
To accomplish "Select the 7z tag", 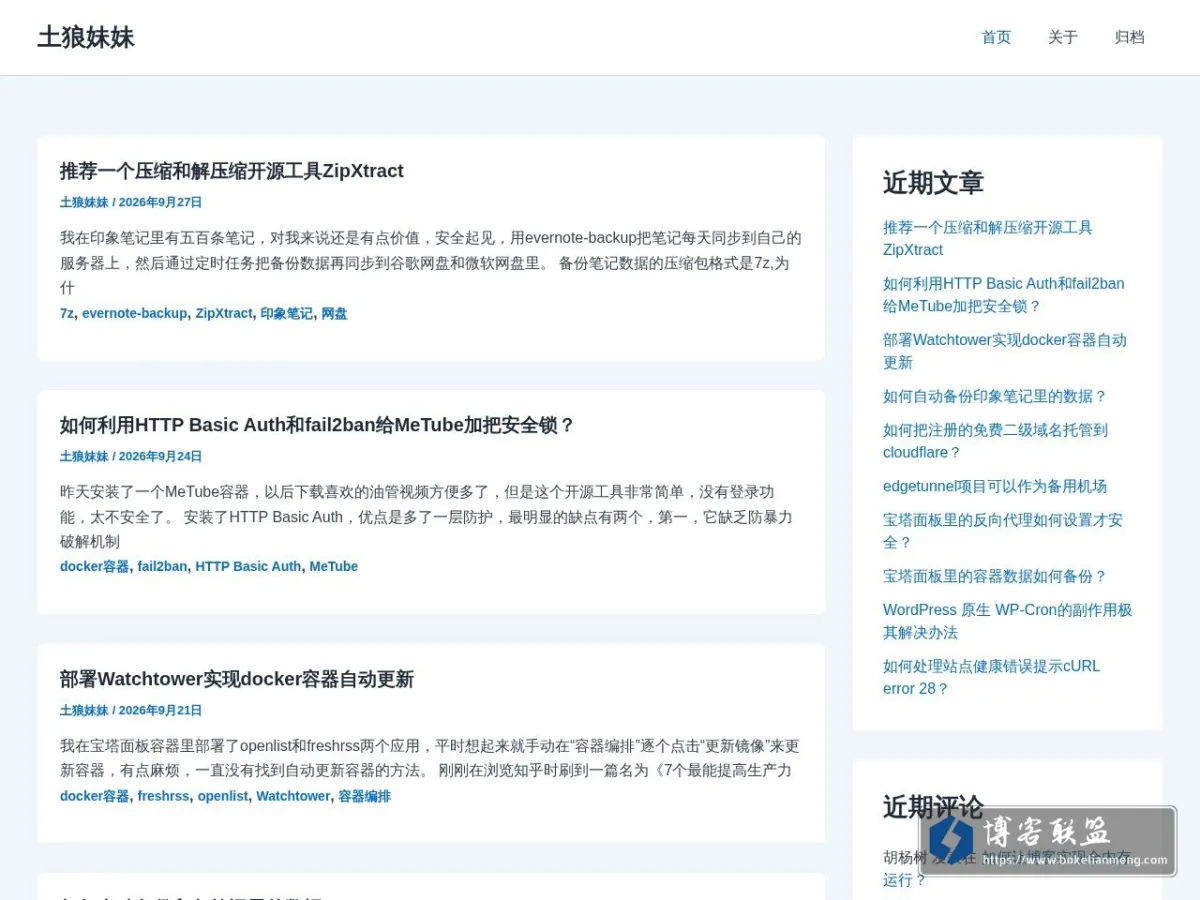I will (x=66, y=313).
